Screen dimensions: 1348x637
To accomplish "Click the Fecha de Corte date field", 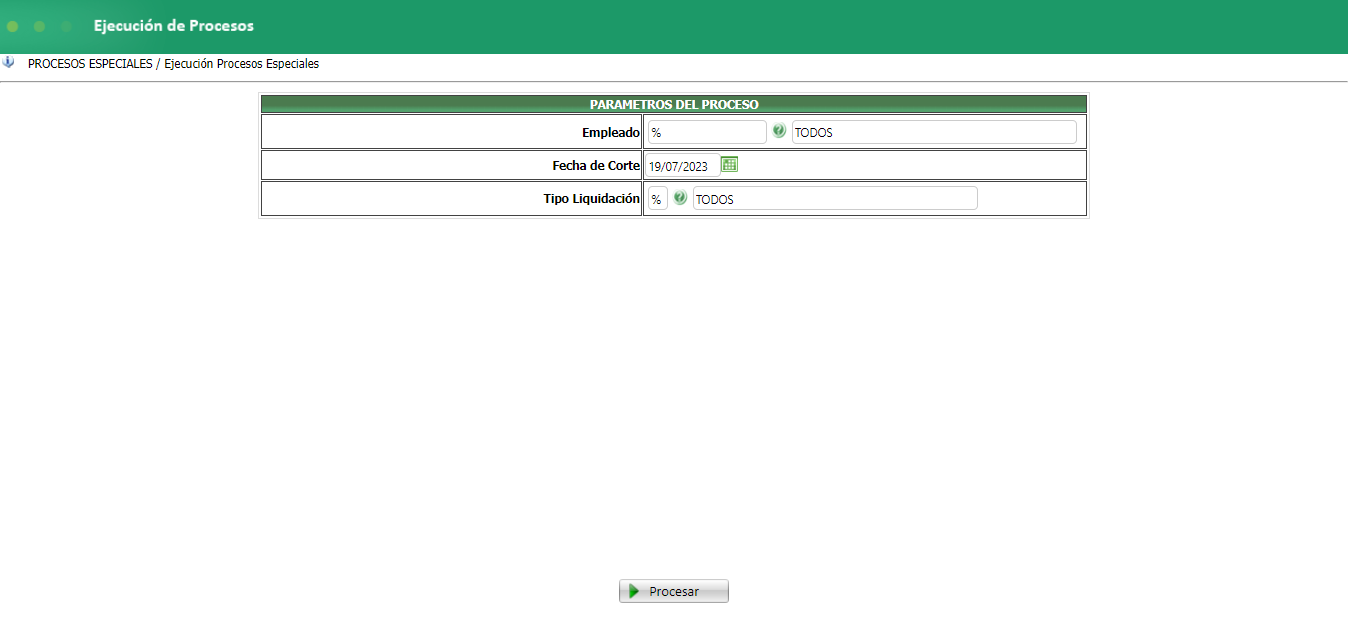I will 682,166.
